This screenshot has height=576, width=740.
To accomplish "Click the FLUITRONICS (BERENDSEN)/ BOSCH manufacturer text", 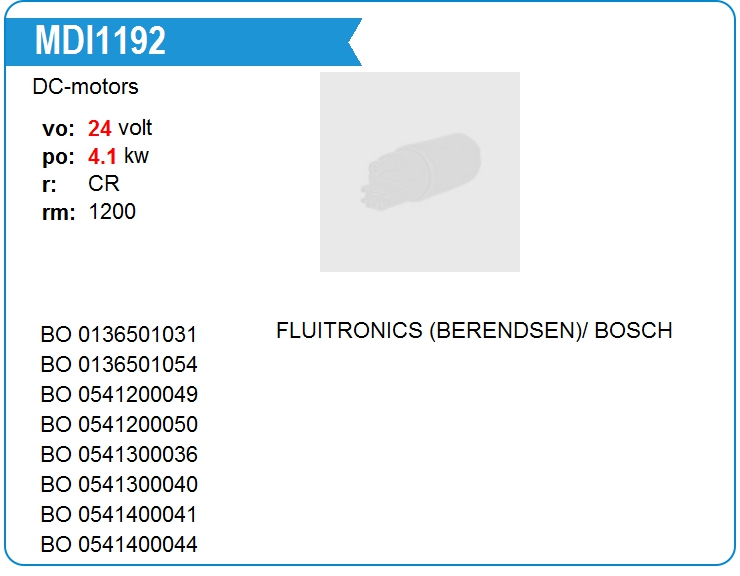I will pos(474,330).
